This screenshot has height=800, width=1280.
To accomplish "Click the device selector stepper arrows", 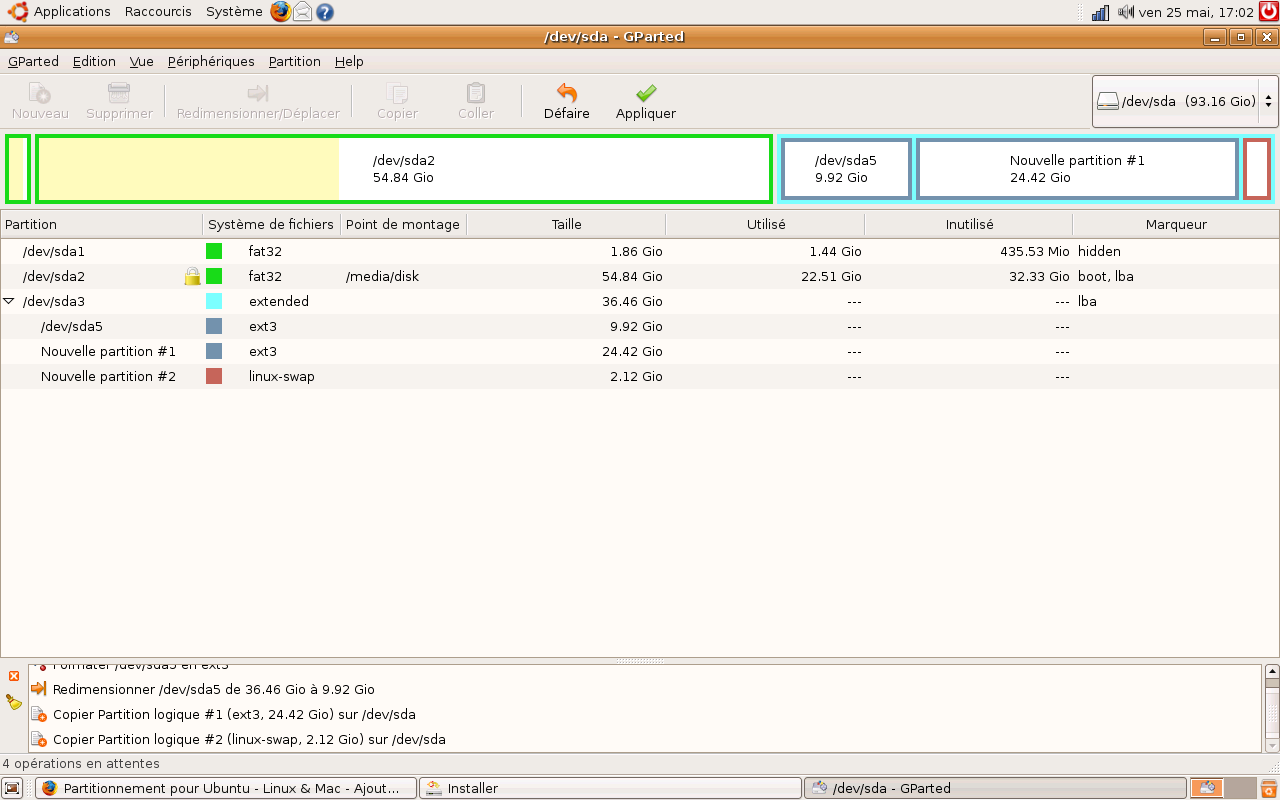I will [x=1266, y=100].
